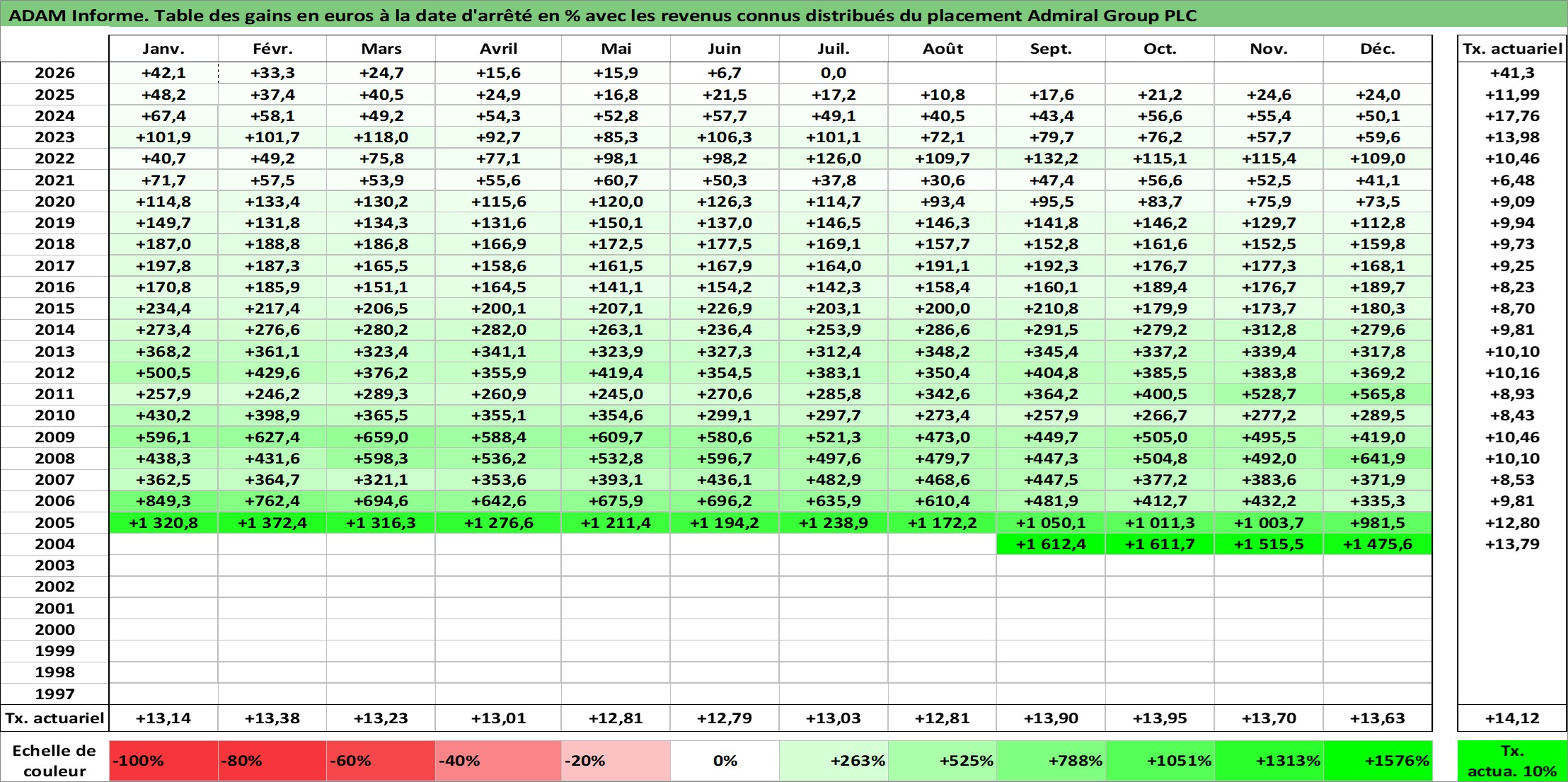Select the 'Janv.' column header
Image resolution: width=1568 pixels, height=782 pixels.
click(x=163, y=49)
